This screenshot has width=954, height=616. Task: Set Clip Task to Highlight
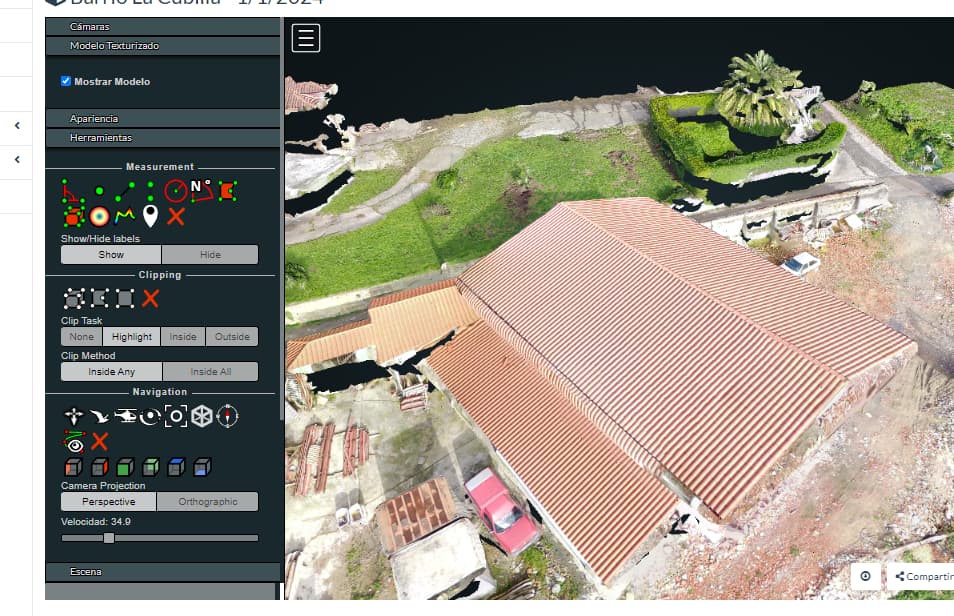click(131, 336)
